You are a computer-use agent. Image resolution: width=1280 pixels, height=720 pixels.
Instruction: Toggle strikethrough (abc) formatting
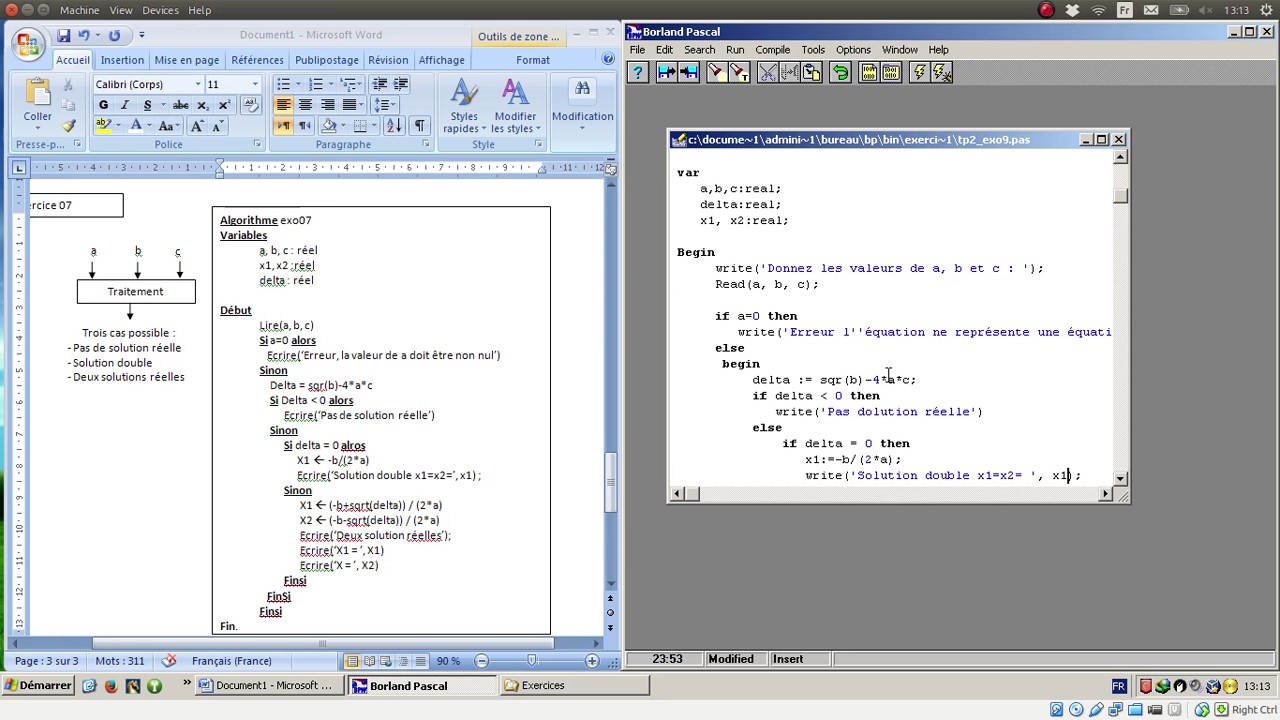(180, 105)
